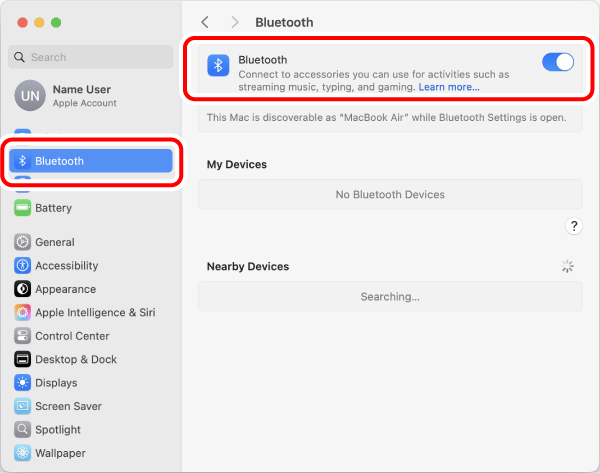This screenshot has height=473, width=600.
Task: Open Desktop & Dock settings
Action: point(75,359)
